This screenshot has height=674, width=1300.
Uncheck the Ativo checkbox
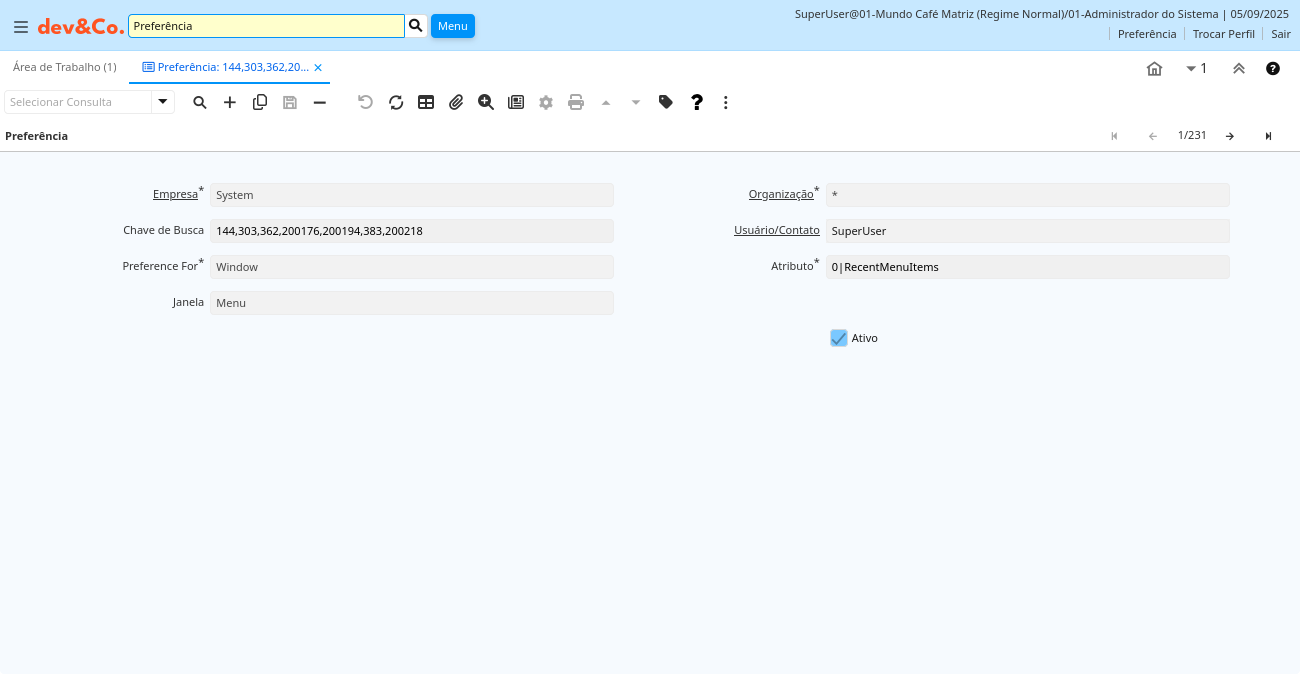coord(839,338)
